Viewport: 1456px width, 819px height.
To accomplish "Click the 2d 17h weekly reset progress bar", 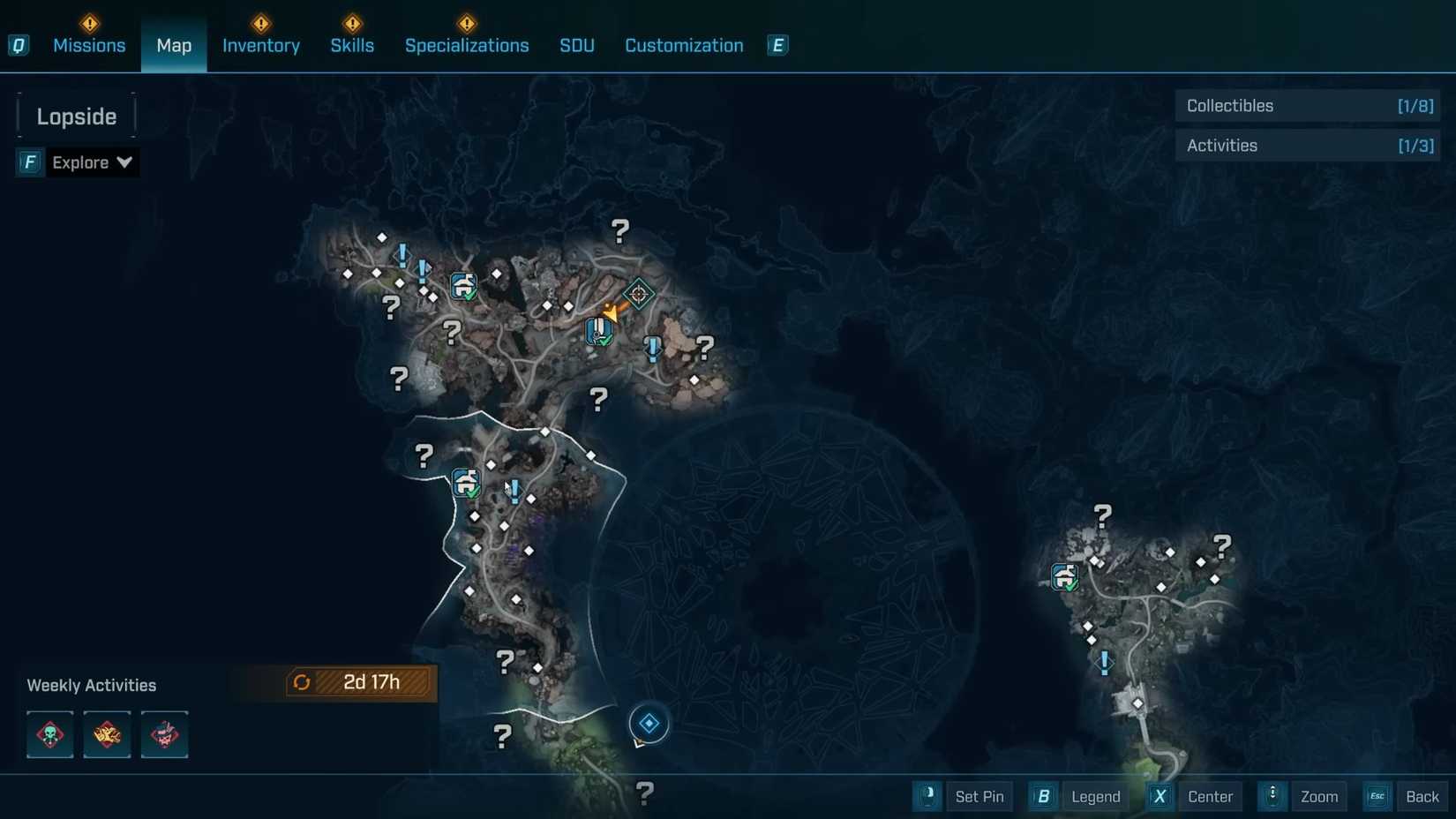I will (357, 682).
